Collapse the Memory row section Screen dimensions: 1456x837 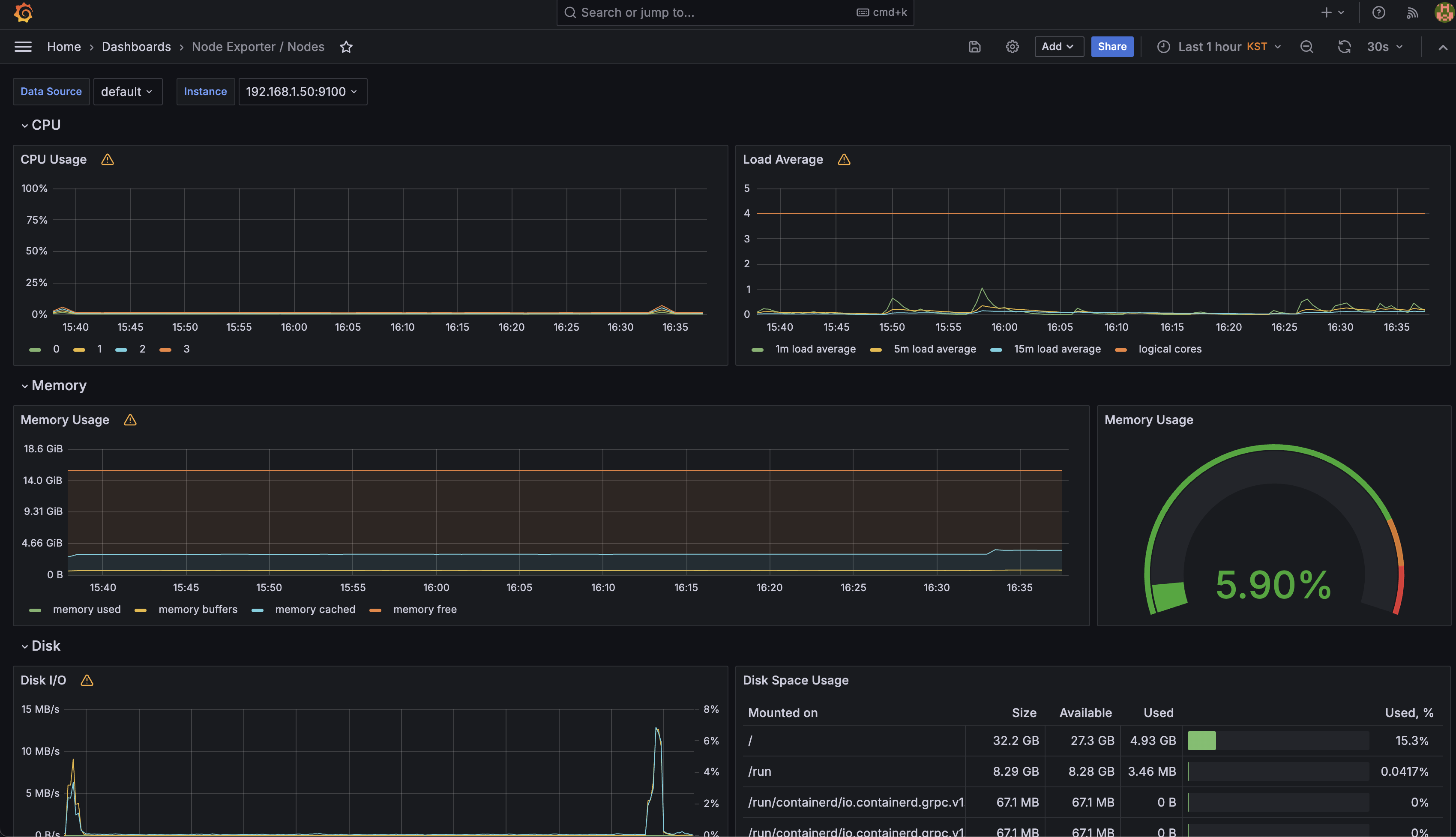coord(25,386)
